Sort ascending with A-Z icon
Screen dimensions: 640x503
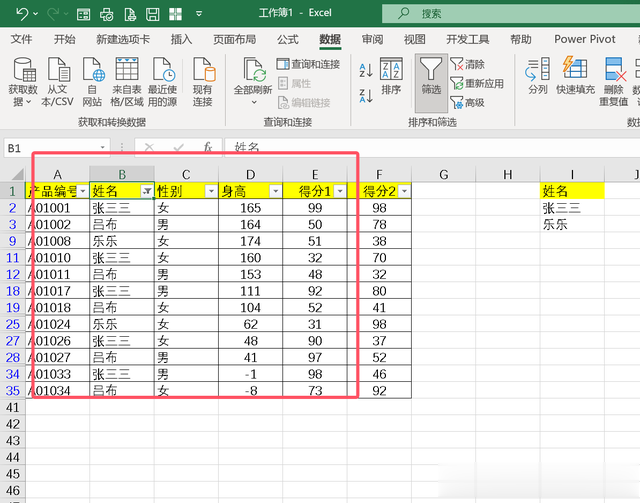pyautogui.click(x=366, y=70)
